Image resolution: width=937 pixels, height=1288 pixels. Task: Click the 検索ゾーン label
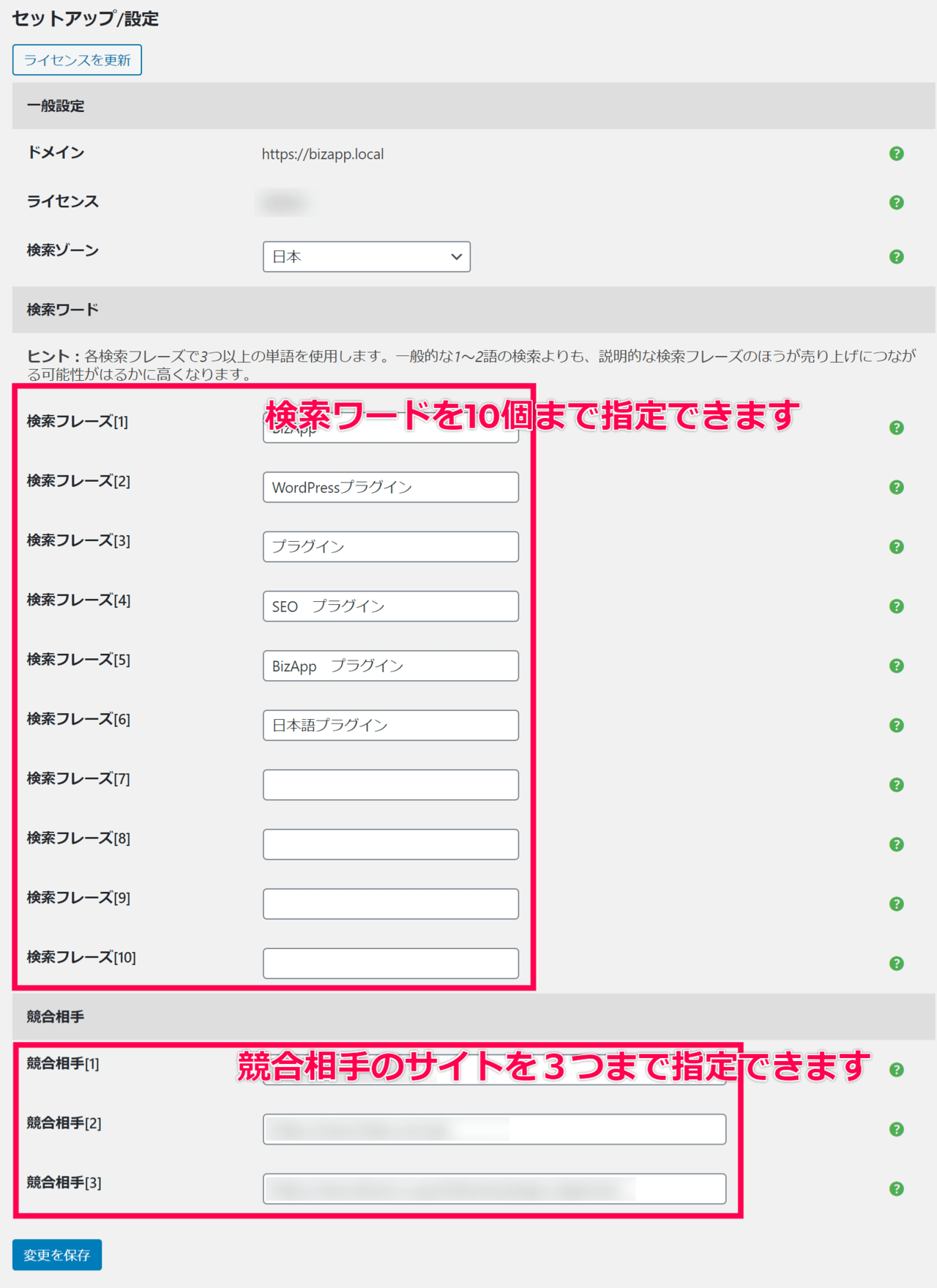click(x=63, y=250)
